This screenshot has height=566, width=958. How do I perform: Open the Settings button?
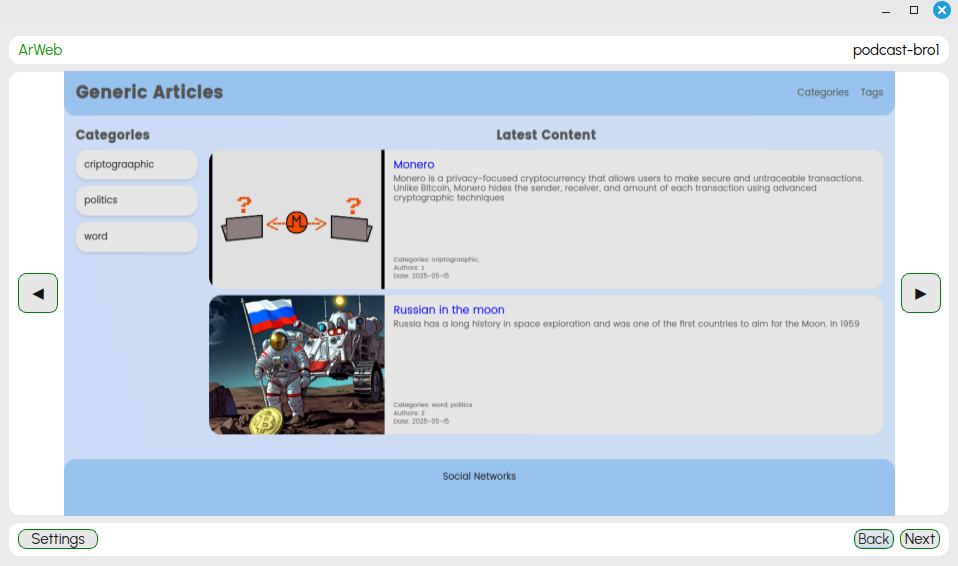(x=58, y=539)
